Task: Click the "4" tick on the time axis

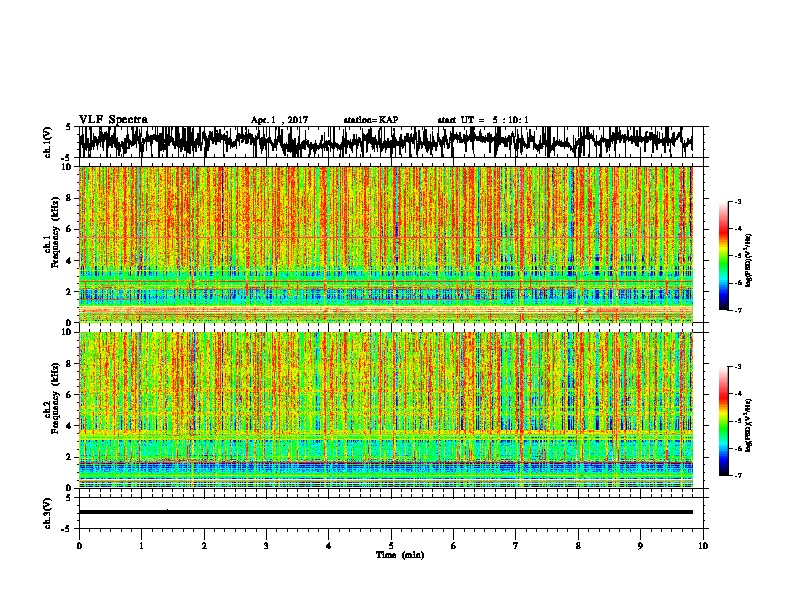Action: point(328,546)
